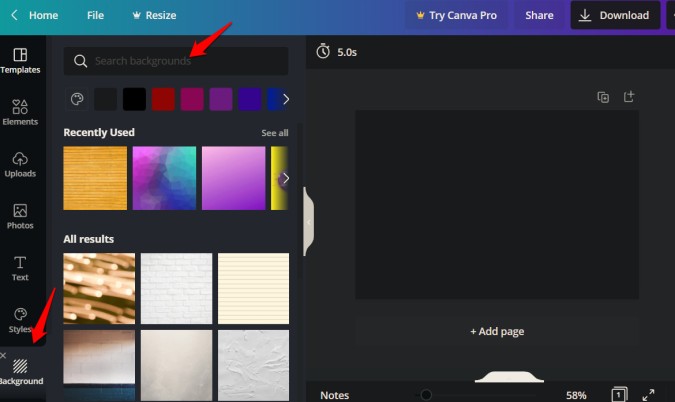Enter fullscreen presentation mode
Screen dimensions: 675x402
pos(648,394)
